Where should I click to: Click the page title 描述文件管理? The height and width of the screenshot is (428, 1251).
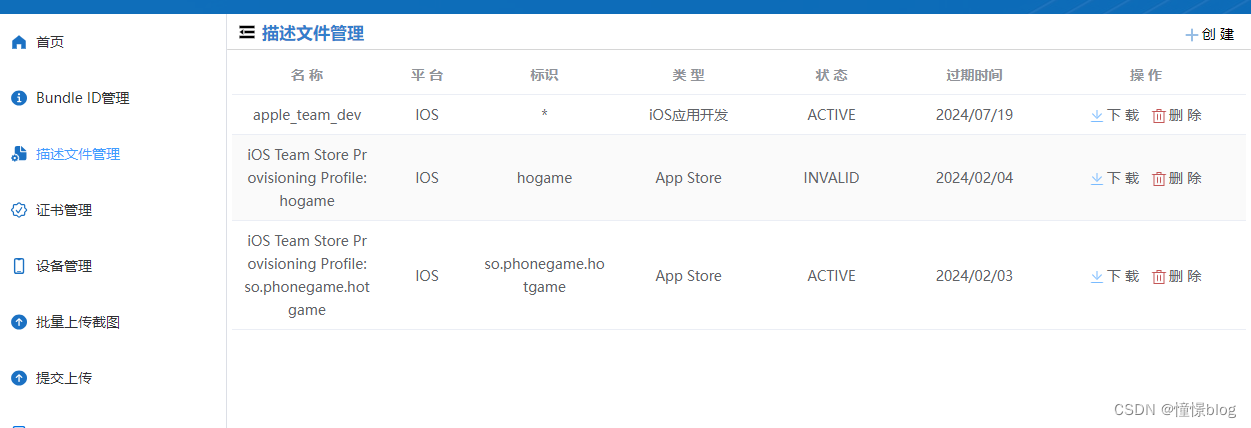pos(313,33)
